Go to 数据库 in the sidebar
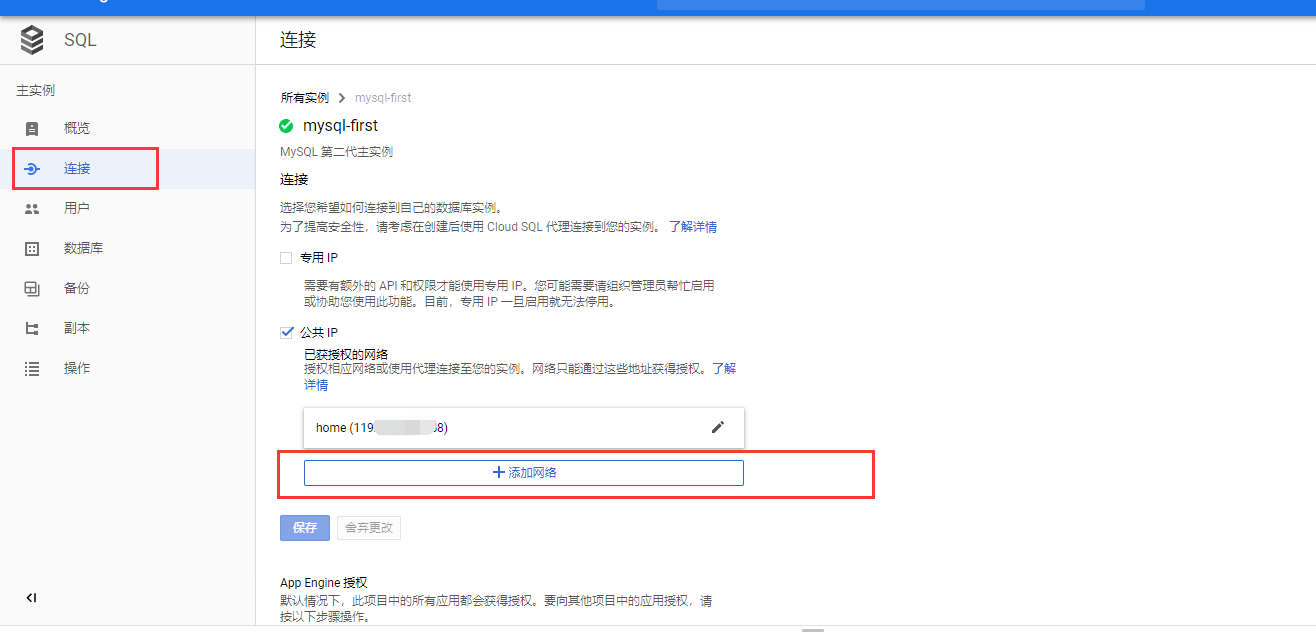 click(84, 248)
